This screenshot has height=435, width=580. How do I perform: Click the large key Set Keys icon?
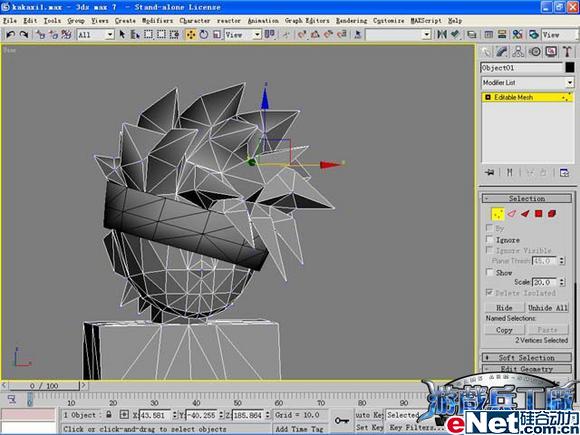[x=341, y=421]
